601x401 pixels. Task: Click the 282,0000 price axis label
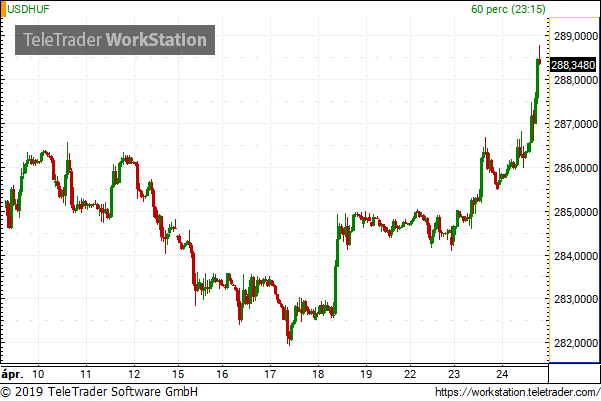(576, 343)
